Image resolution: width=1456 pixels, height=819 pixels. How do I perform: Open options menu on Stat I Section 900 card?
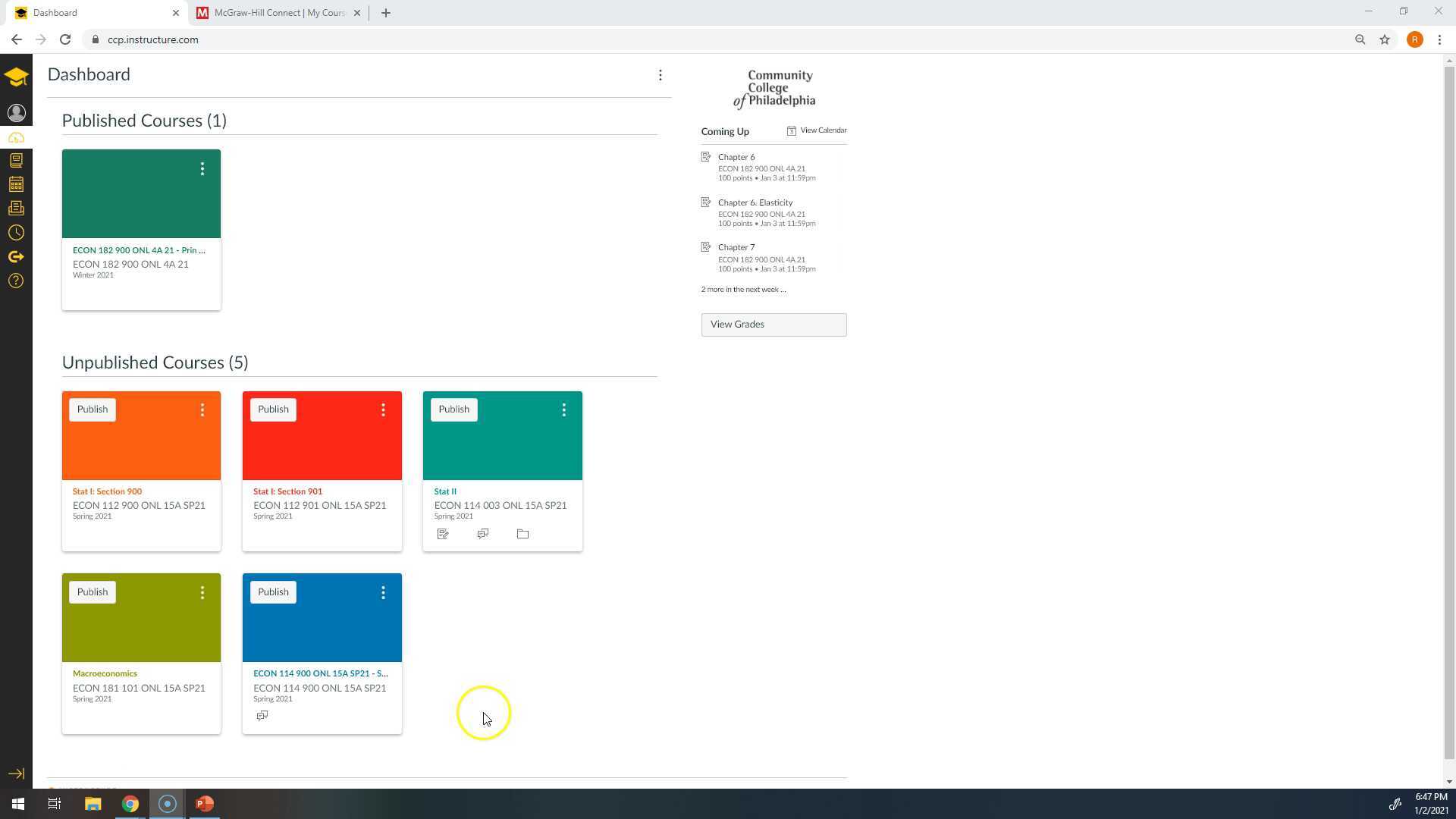(x=202, y=410)
